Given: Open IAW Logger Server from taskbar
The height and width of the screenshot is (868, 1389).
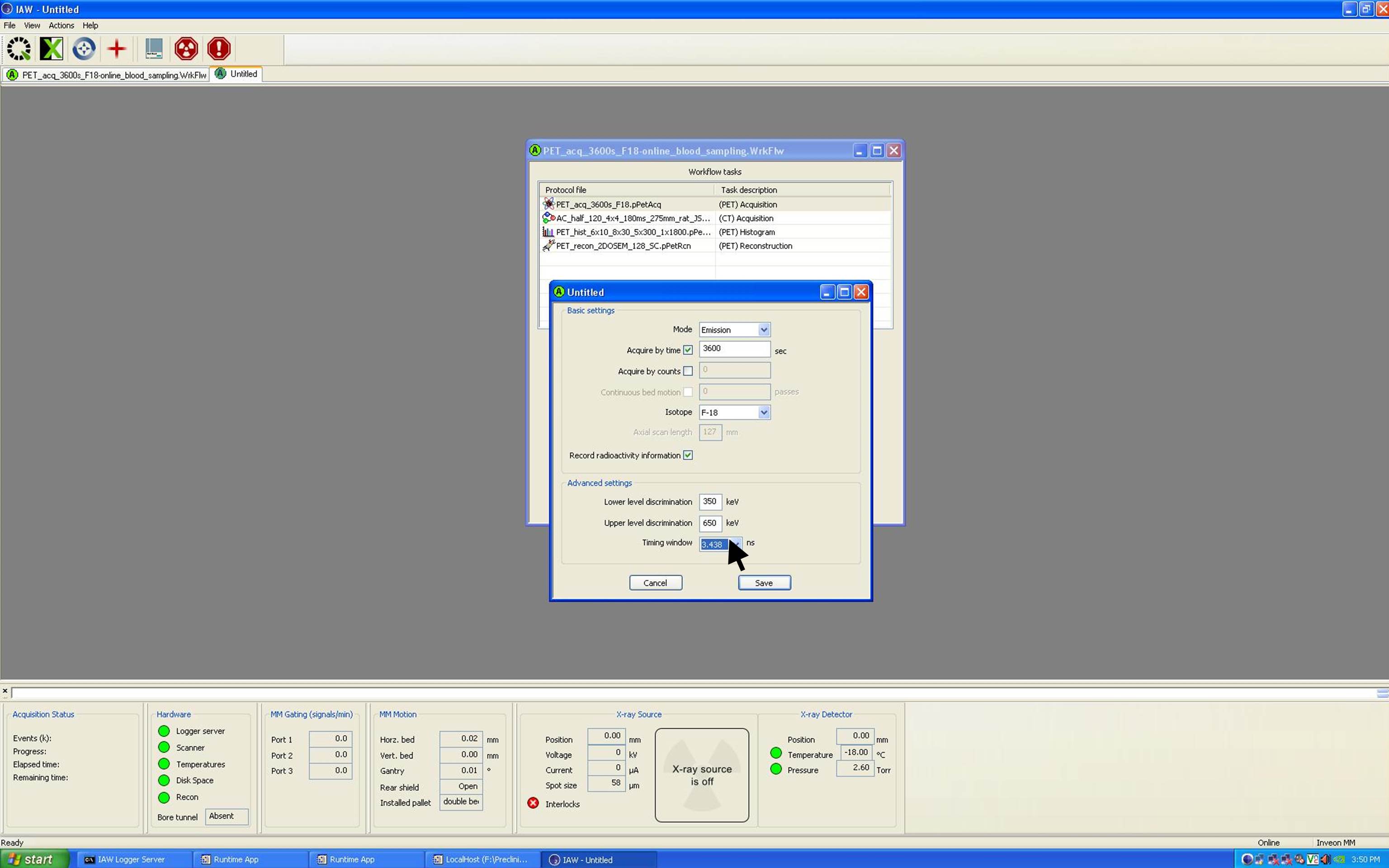Looking at the screenshot, I should [x=131, y=859].
